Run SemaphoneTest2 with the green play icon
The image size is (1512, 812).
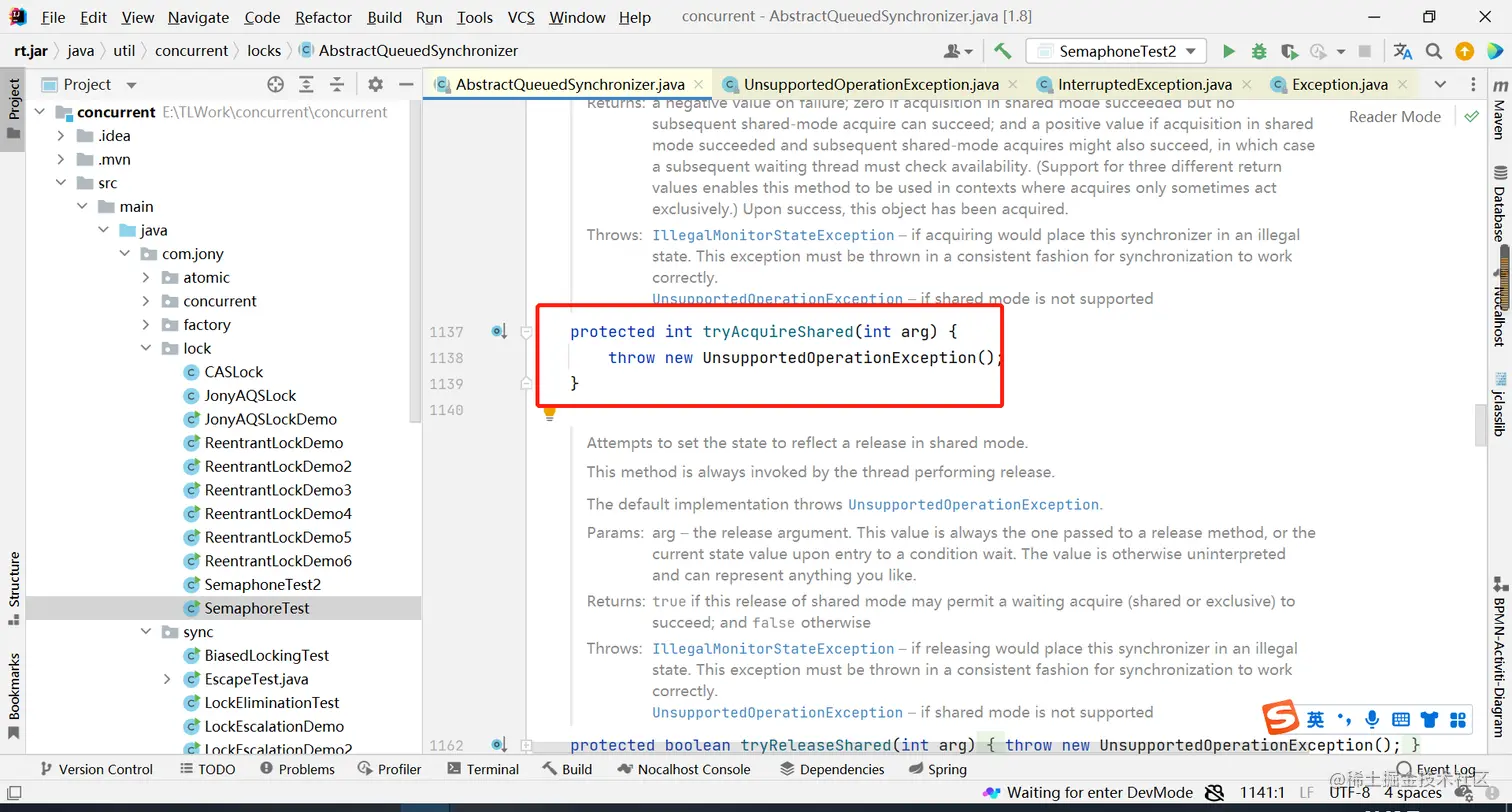pos(1229,51)
